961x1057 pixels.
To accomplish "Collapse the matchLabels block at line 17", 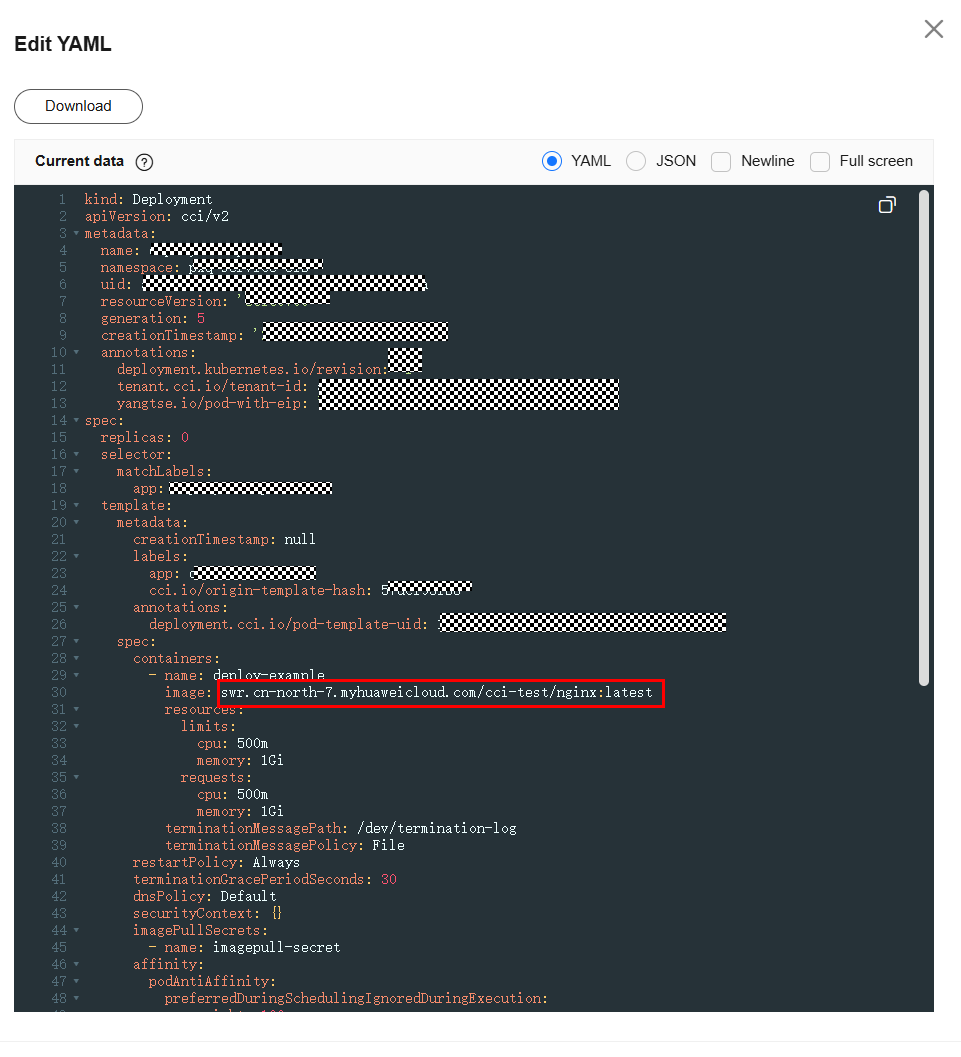I will (76, 471).
